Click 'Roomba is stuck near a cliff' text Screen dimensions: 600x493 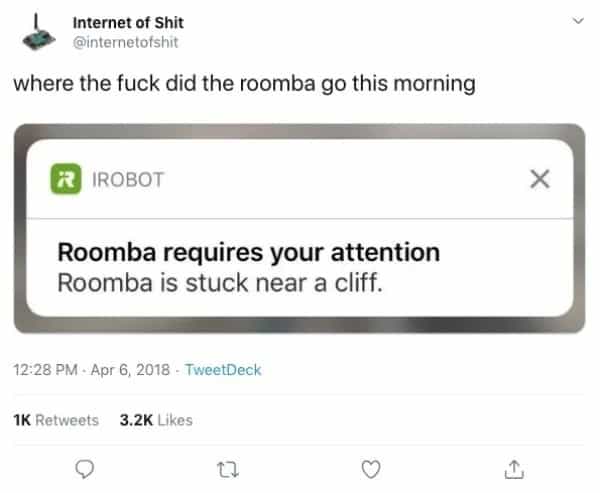pyautogui.click(x=220, y=283)
